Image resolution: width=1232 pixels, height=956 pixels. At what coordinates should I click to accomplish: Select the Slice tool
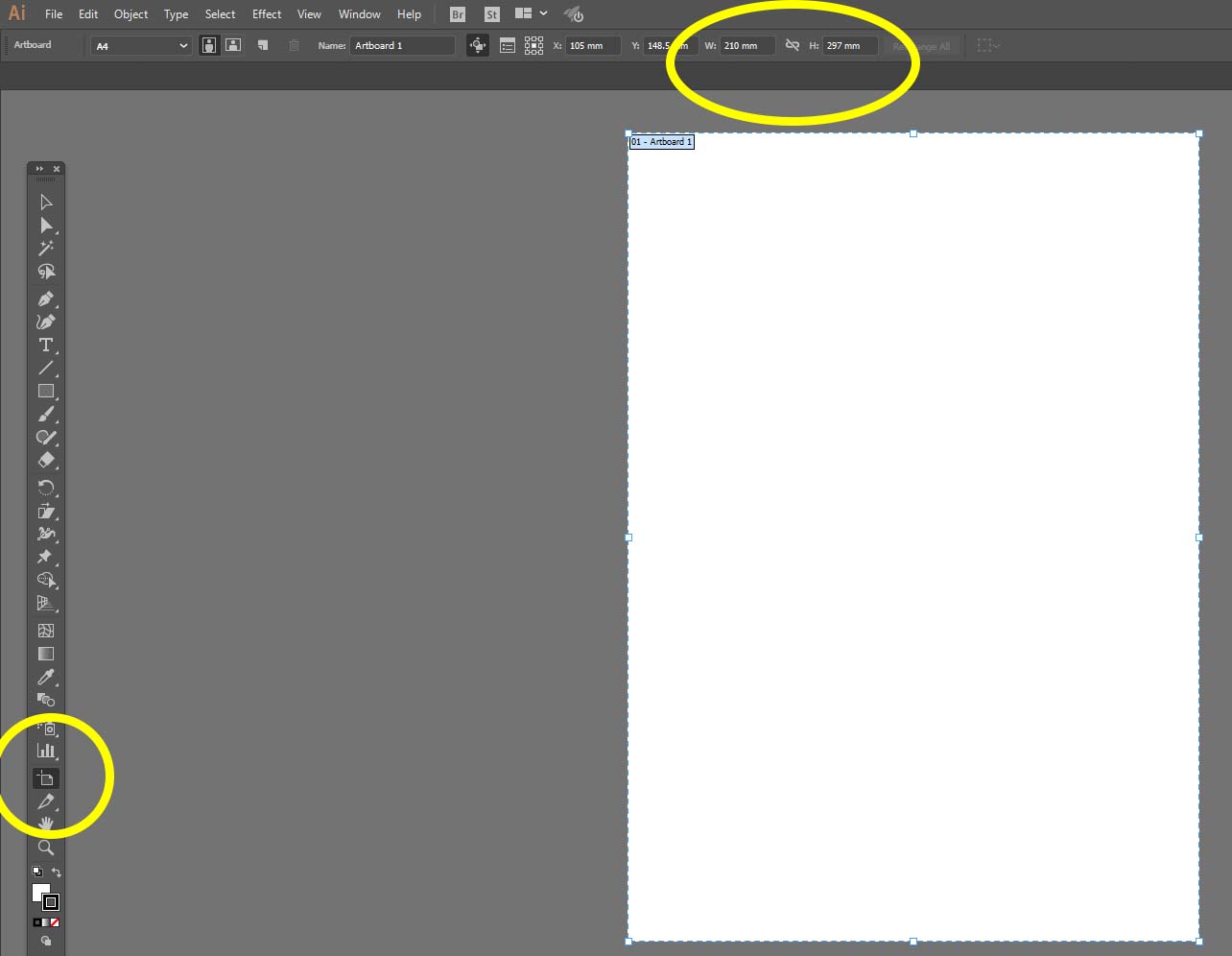point(45,801)
